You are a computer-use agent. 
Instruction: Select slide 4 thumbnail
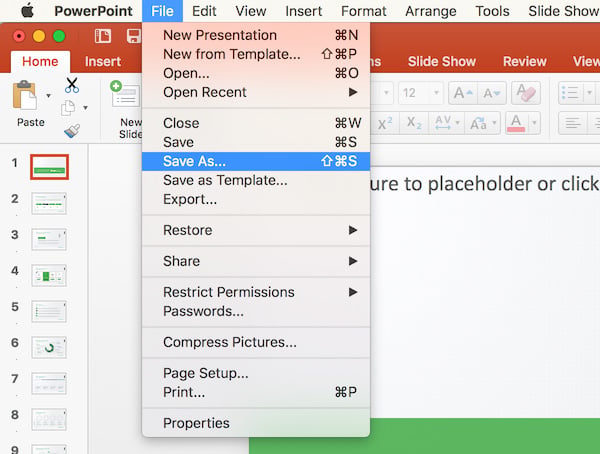click(x=49, y=275)
